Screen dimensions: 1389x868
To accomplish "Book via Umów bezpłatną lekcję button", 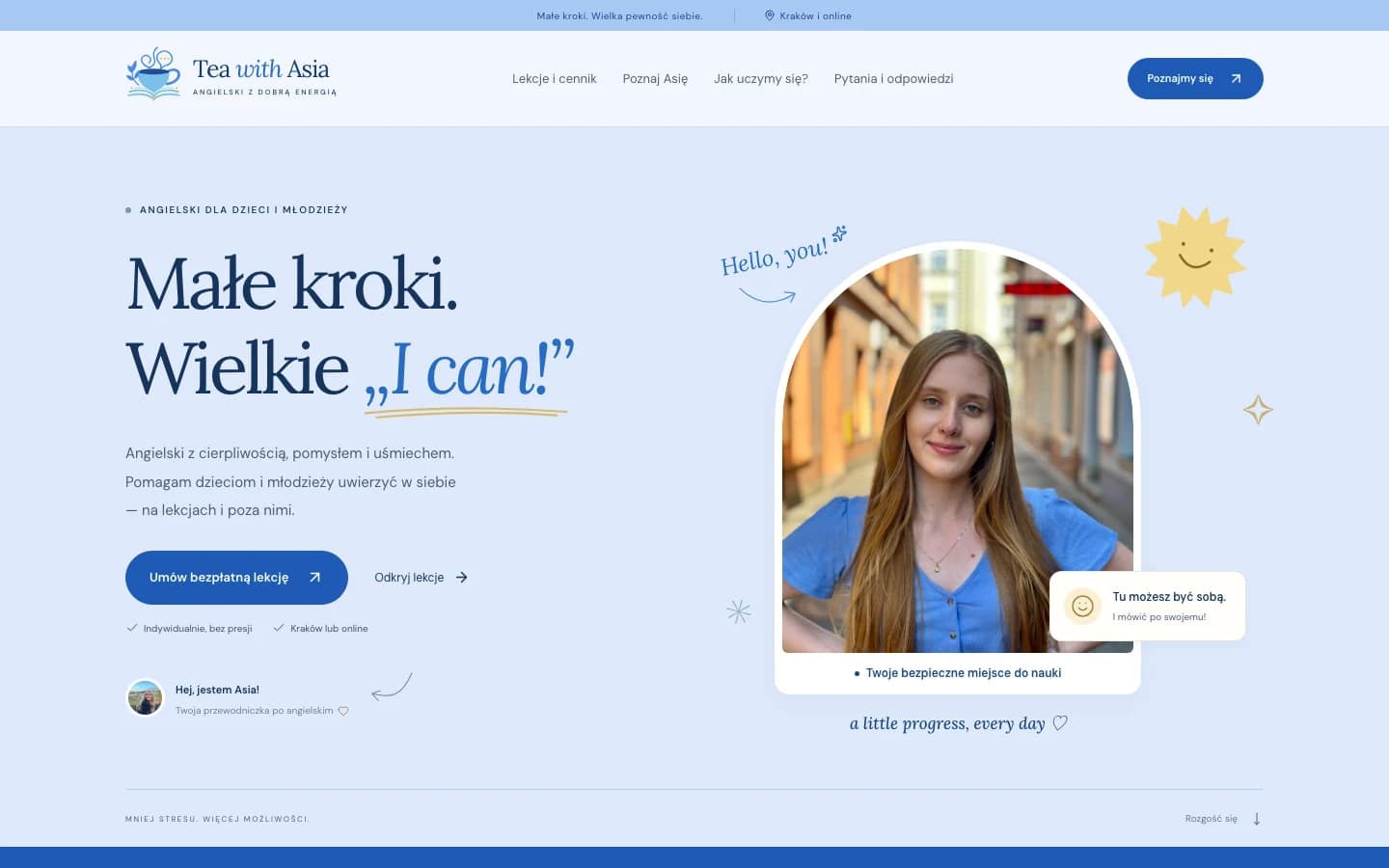I will tap(236, 578).
